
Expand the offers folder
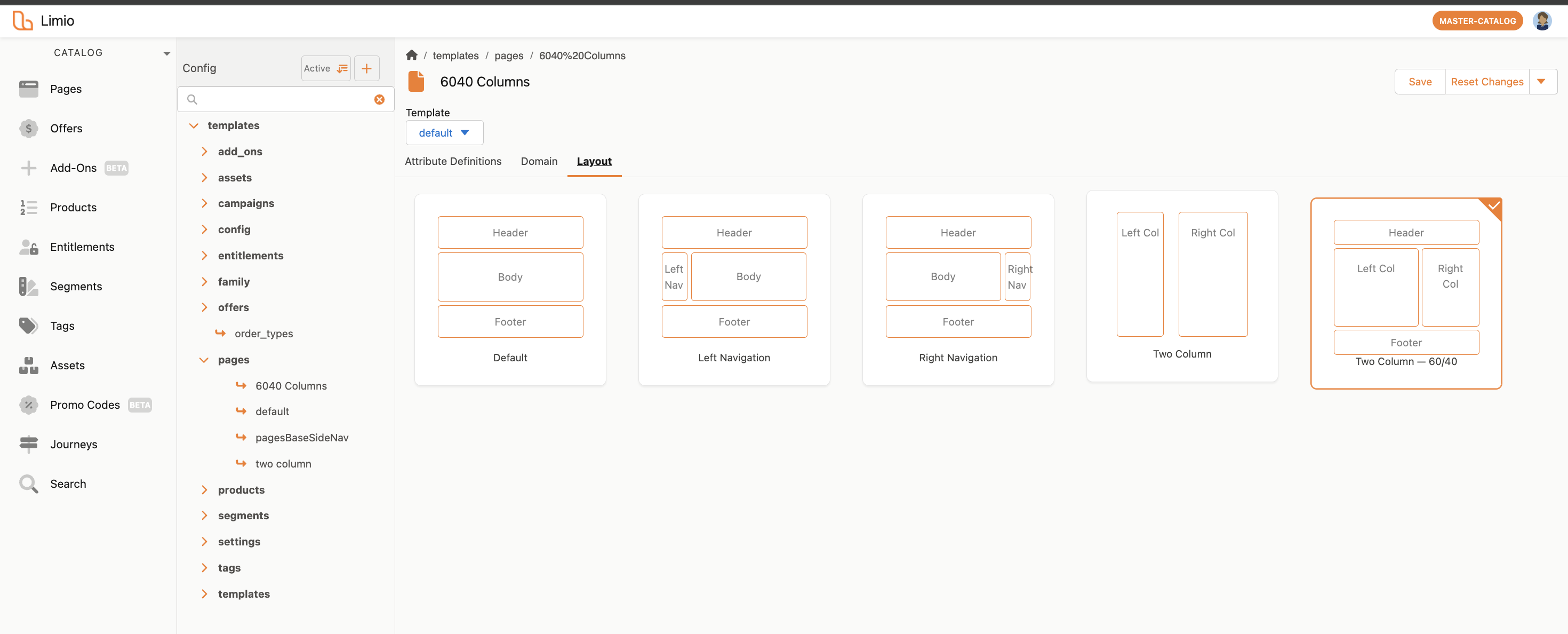point(204,307)
